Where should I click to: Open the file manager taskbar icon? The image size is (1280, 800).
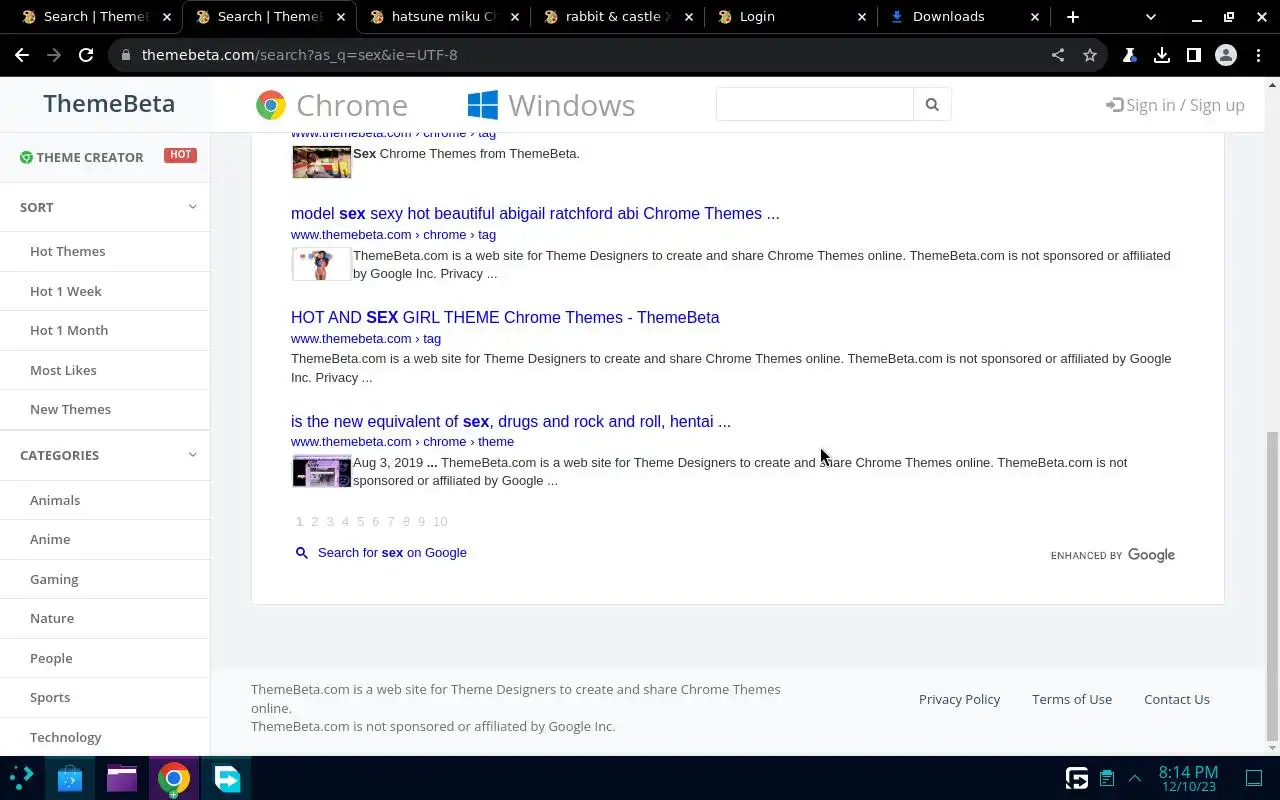point(122,778)
